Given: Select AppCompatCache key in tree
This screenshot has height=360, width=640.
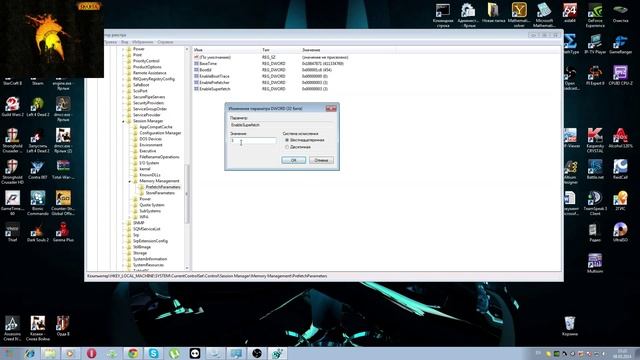Looking at the screenshot, I should click(x=156, y=127).
